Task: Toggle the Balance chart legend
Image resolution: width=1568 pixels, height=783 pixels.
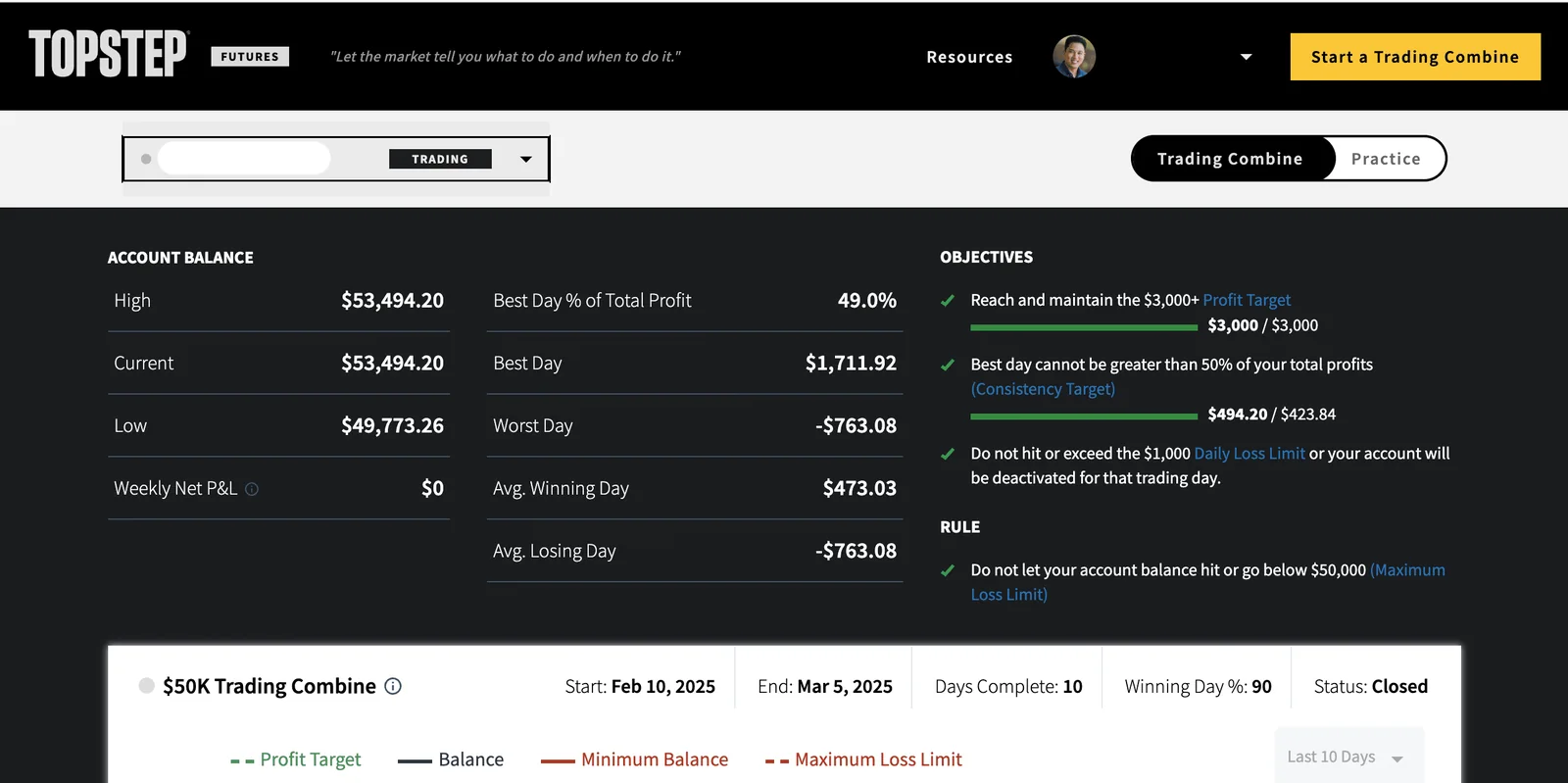Action: point(451,759)
